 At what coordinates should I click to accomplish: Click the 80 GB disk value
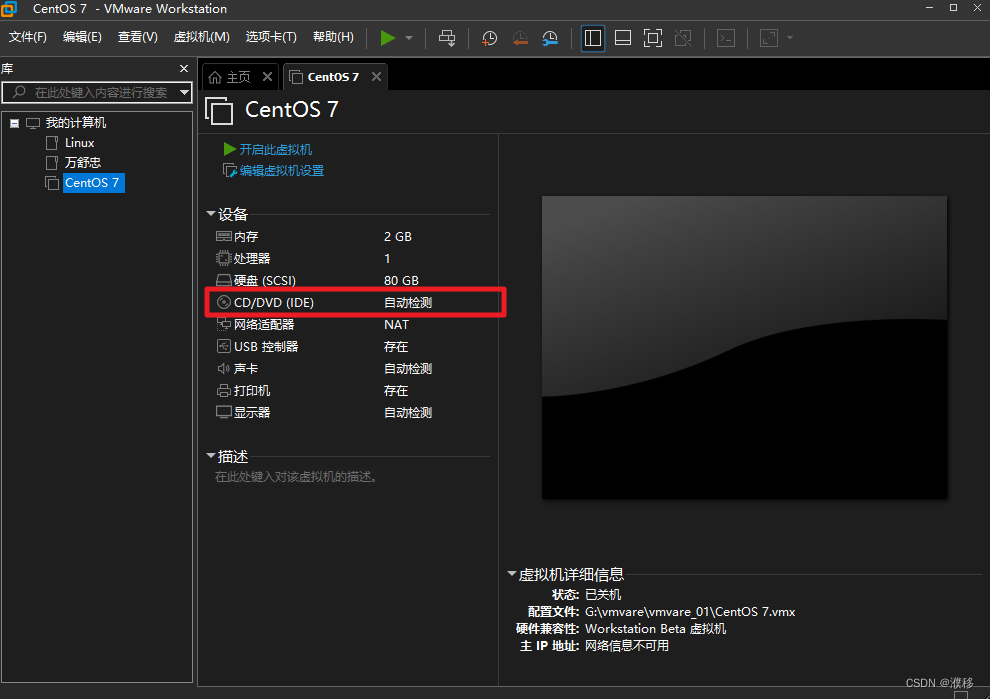tap(401, 280)
